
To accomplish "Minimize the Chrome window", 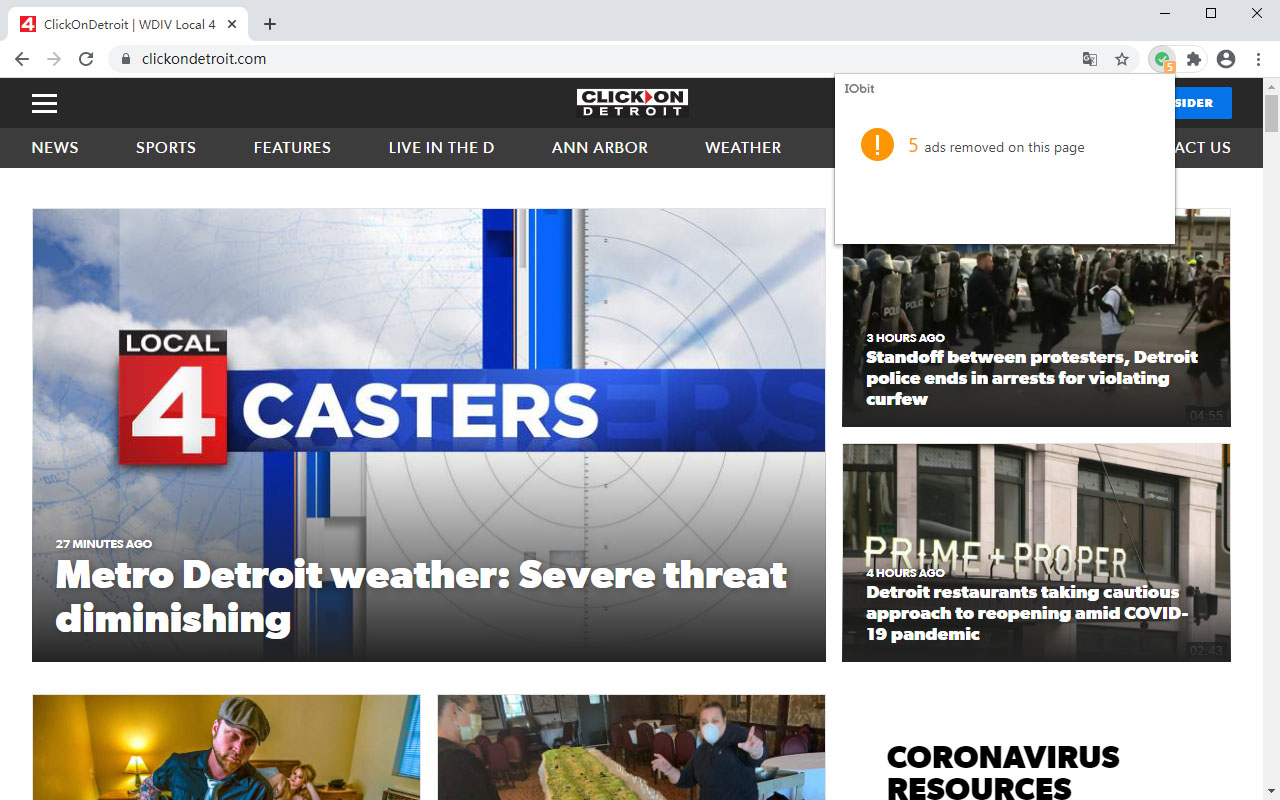I will point(1165,13).
